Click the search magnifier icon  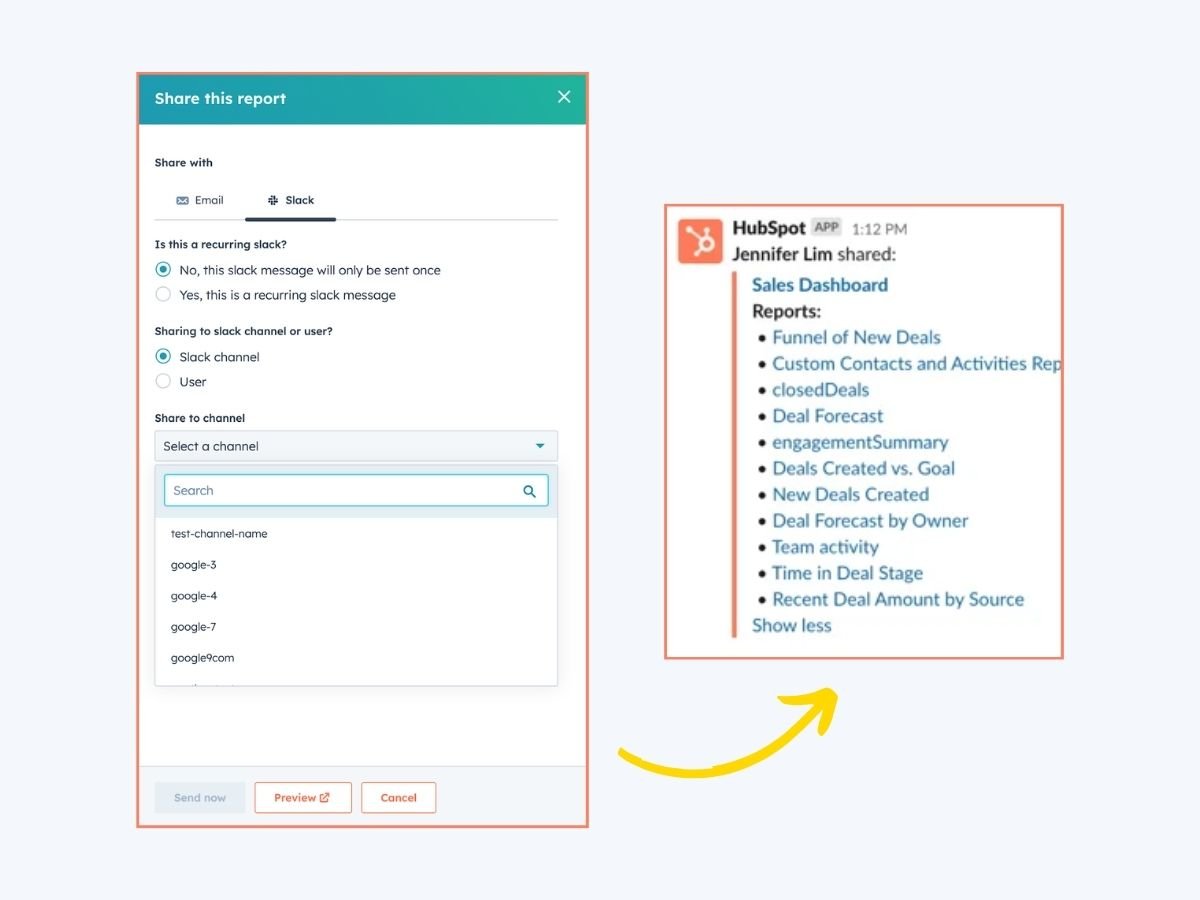[529, 491]
